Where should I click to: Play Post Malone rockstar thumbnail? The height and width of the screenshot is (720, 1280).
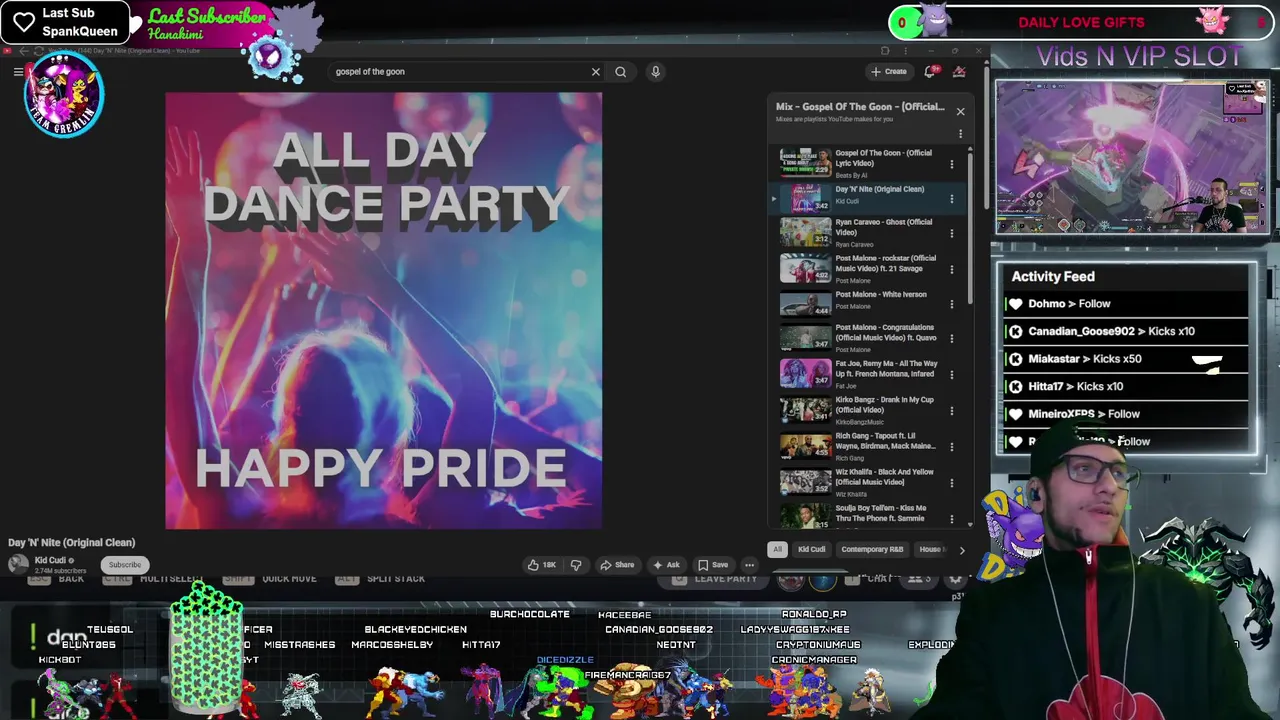tap(805, 268)
